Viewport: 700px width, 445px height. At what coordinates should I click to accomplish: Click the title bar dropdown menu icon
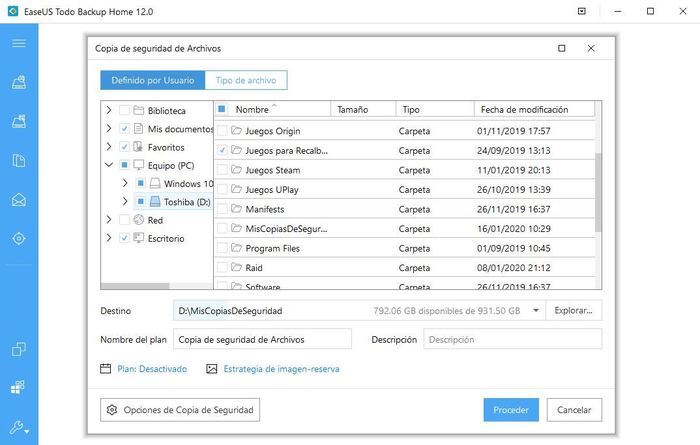[582, 11]
